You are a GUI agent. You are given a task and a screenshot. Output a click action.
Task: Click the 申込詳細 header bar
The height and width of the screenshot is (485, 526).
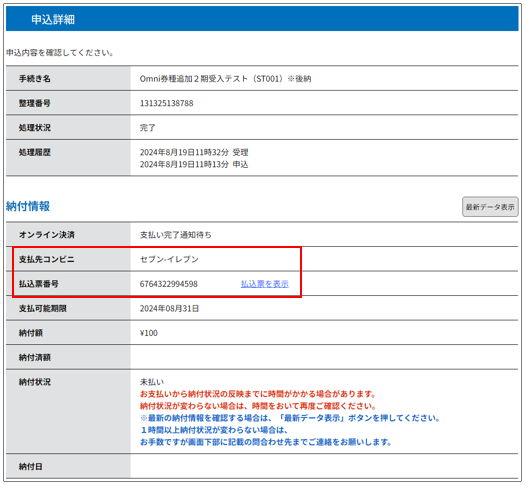[x=262, y=19]
